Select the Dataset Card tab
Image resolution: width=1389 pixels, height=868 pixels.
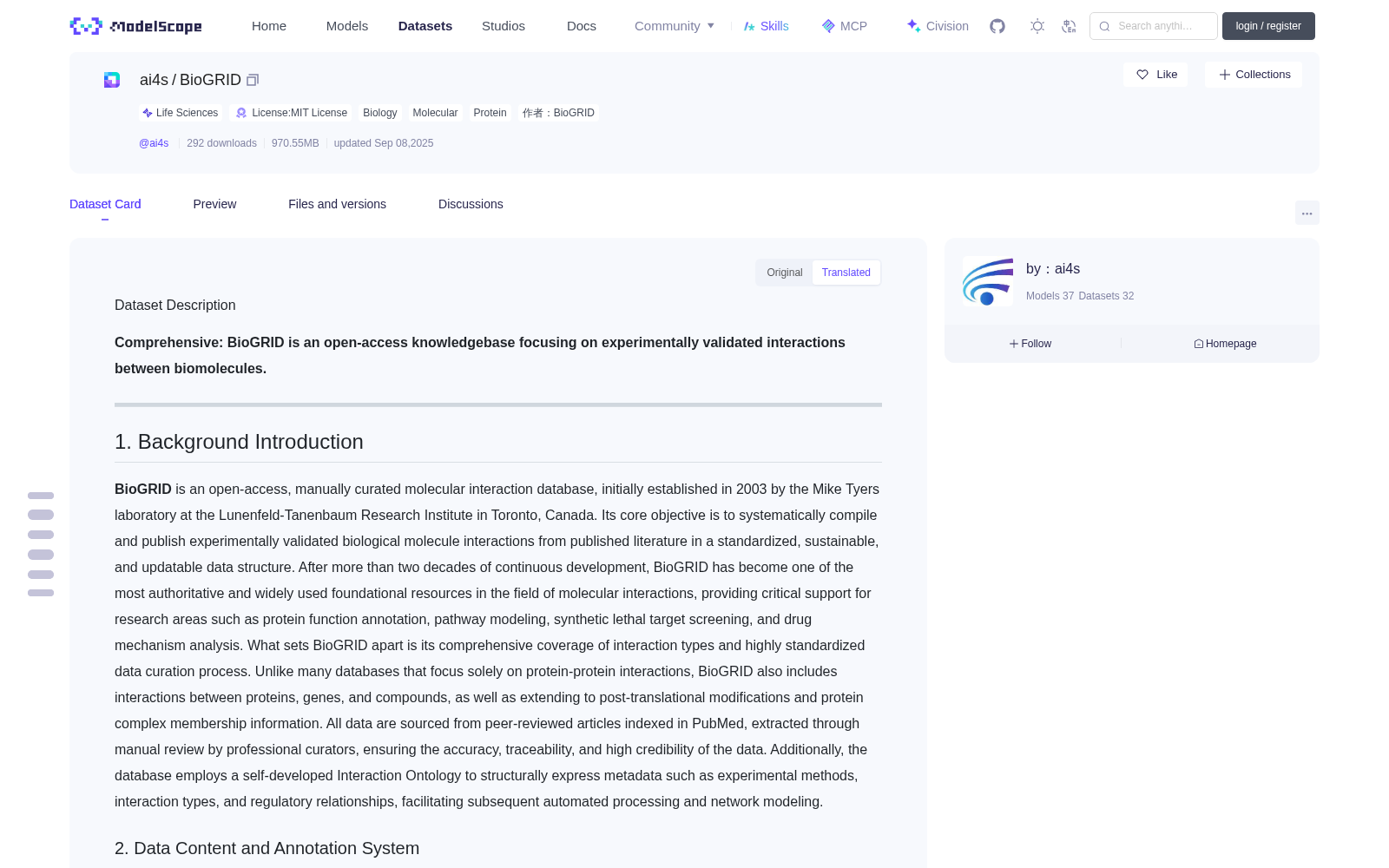[105, 204]
